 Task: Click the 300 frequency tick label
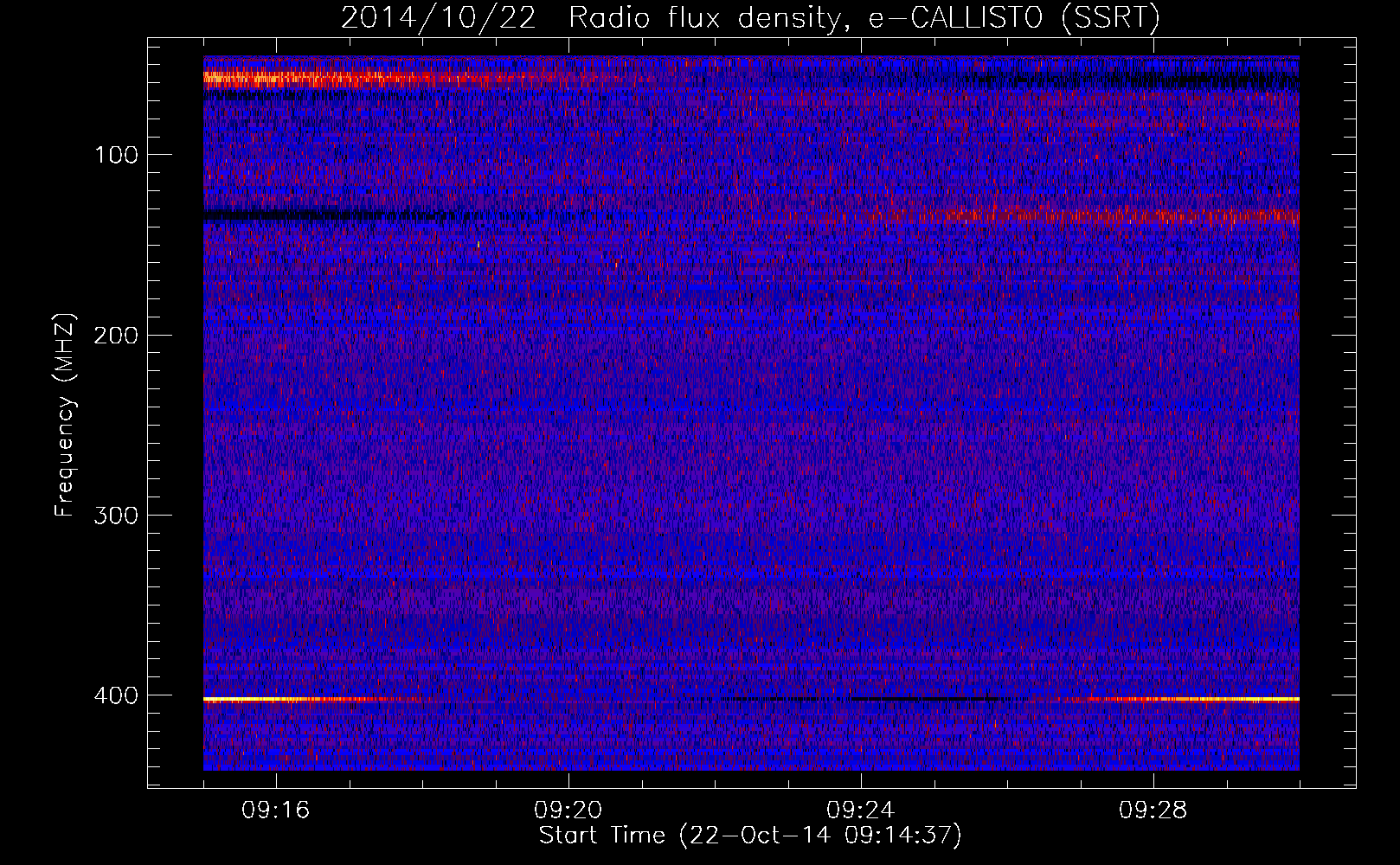[116, 516]
